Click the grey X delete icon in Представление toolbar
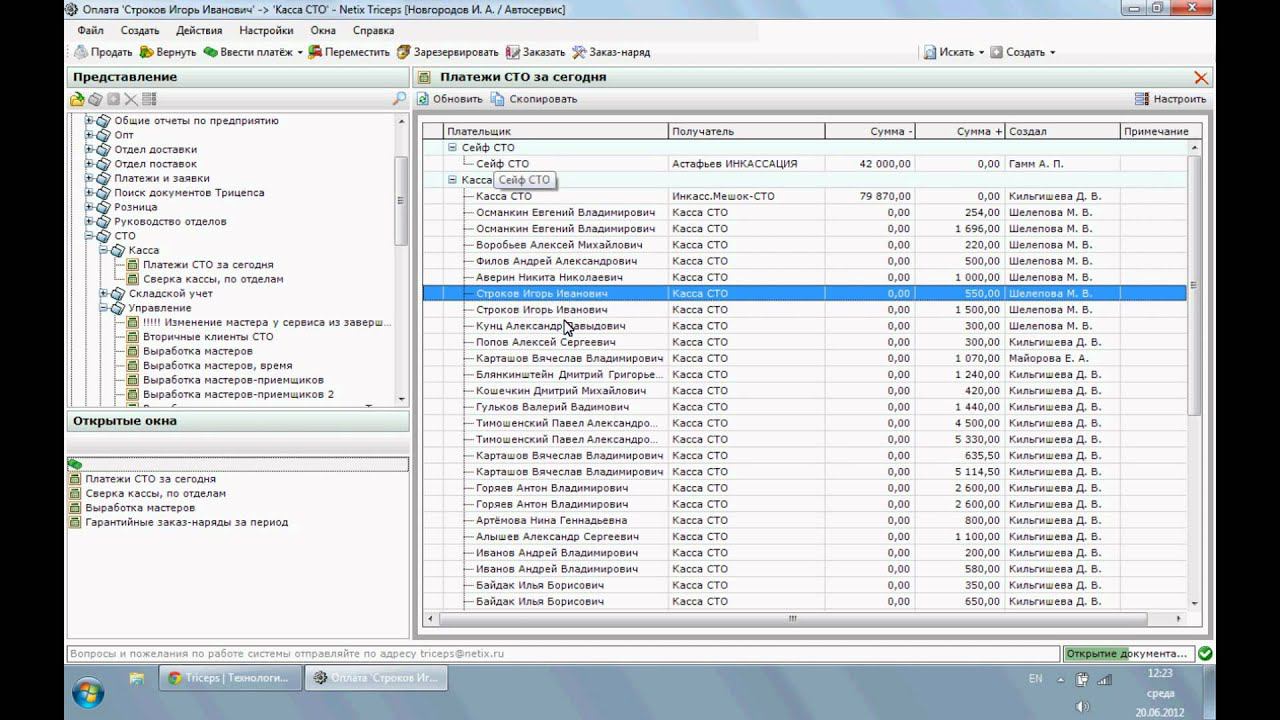This screenshot has width=1280, height=720. (131, 99)
